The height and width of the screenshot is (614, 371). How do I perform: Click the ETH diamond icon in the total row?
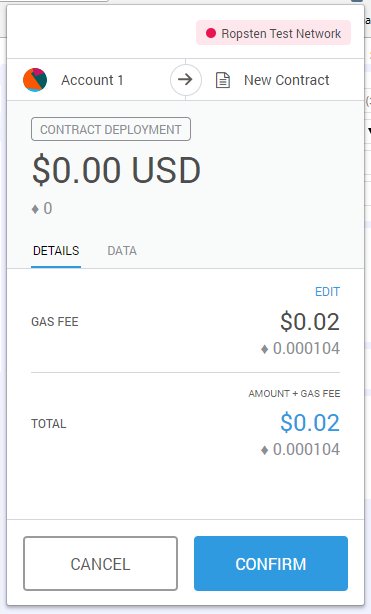click(264, 450)
